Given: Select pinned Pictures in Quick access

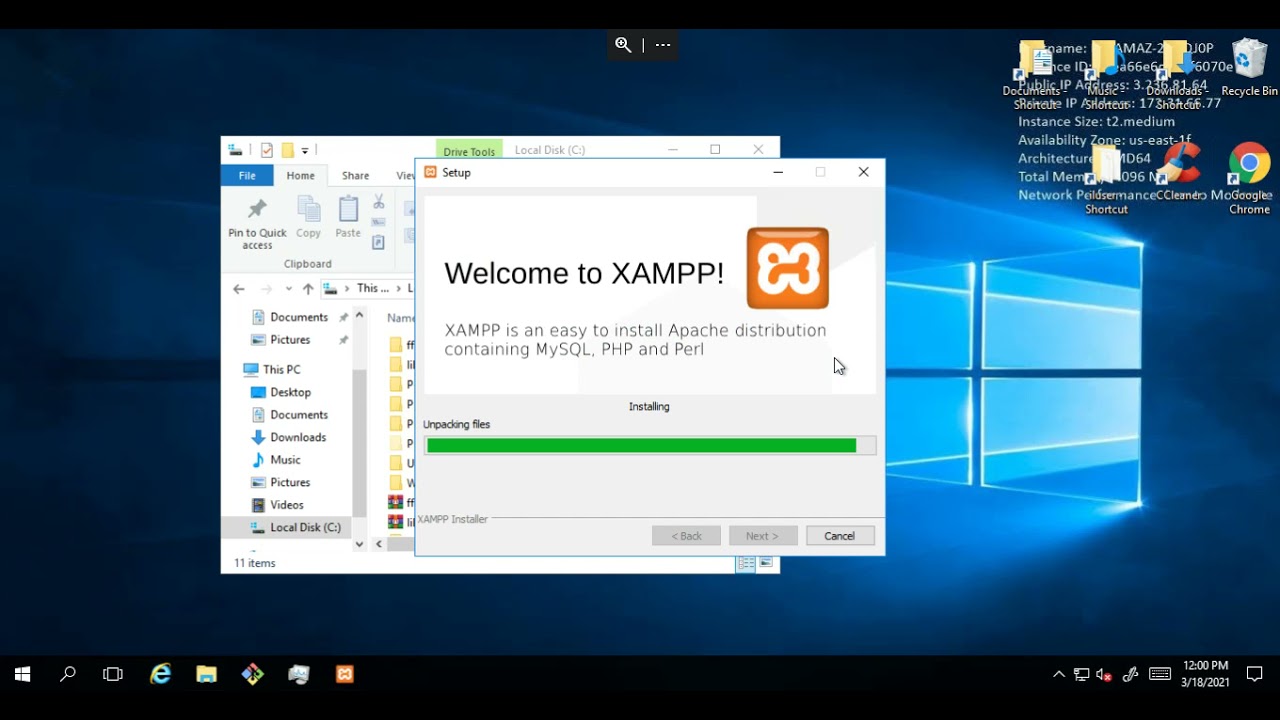Looking at the screenshot, I should (290, 340).
